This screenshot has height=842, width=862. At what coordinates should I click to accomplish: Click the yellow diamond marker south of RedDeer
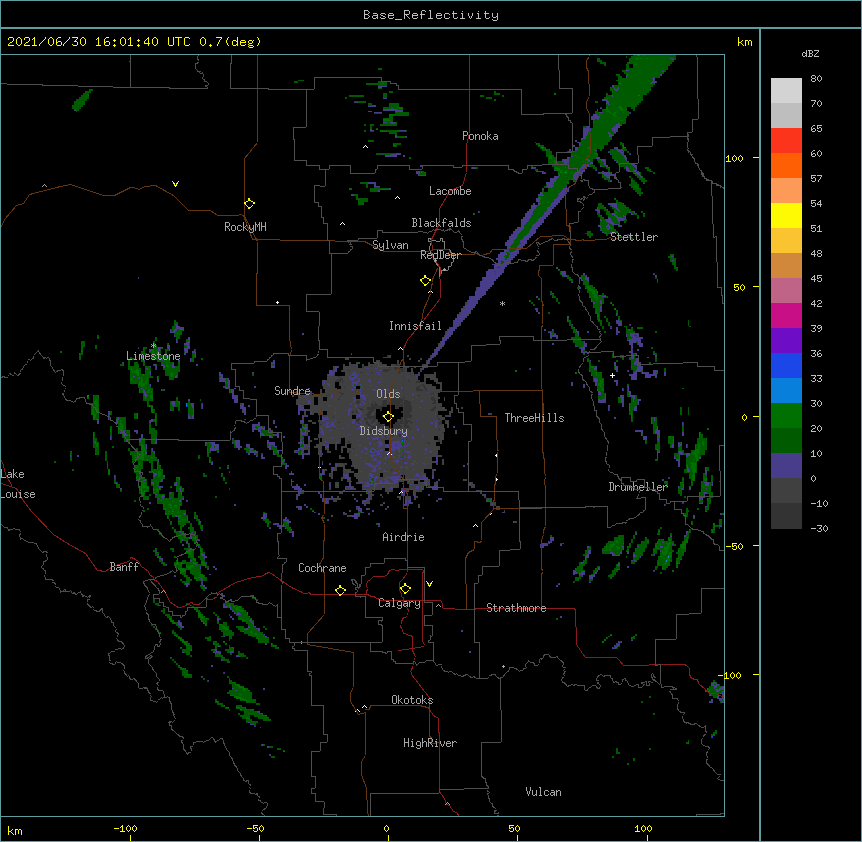point(425,281)
